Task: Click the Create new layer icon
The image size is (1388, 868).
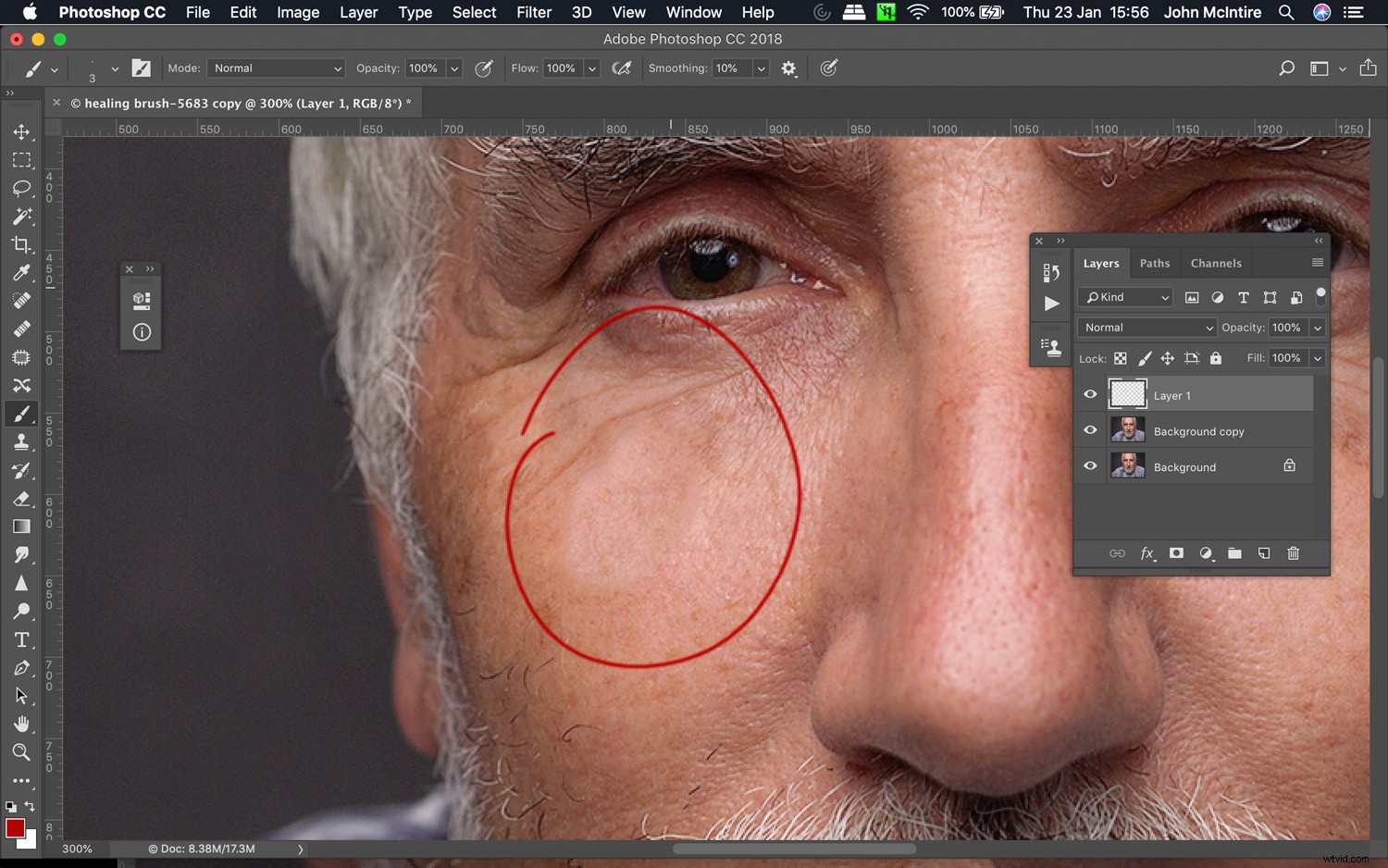Action: click(x=1264, y=553)
